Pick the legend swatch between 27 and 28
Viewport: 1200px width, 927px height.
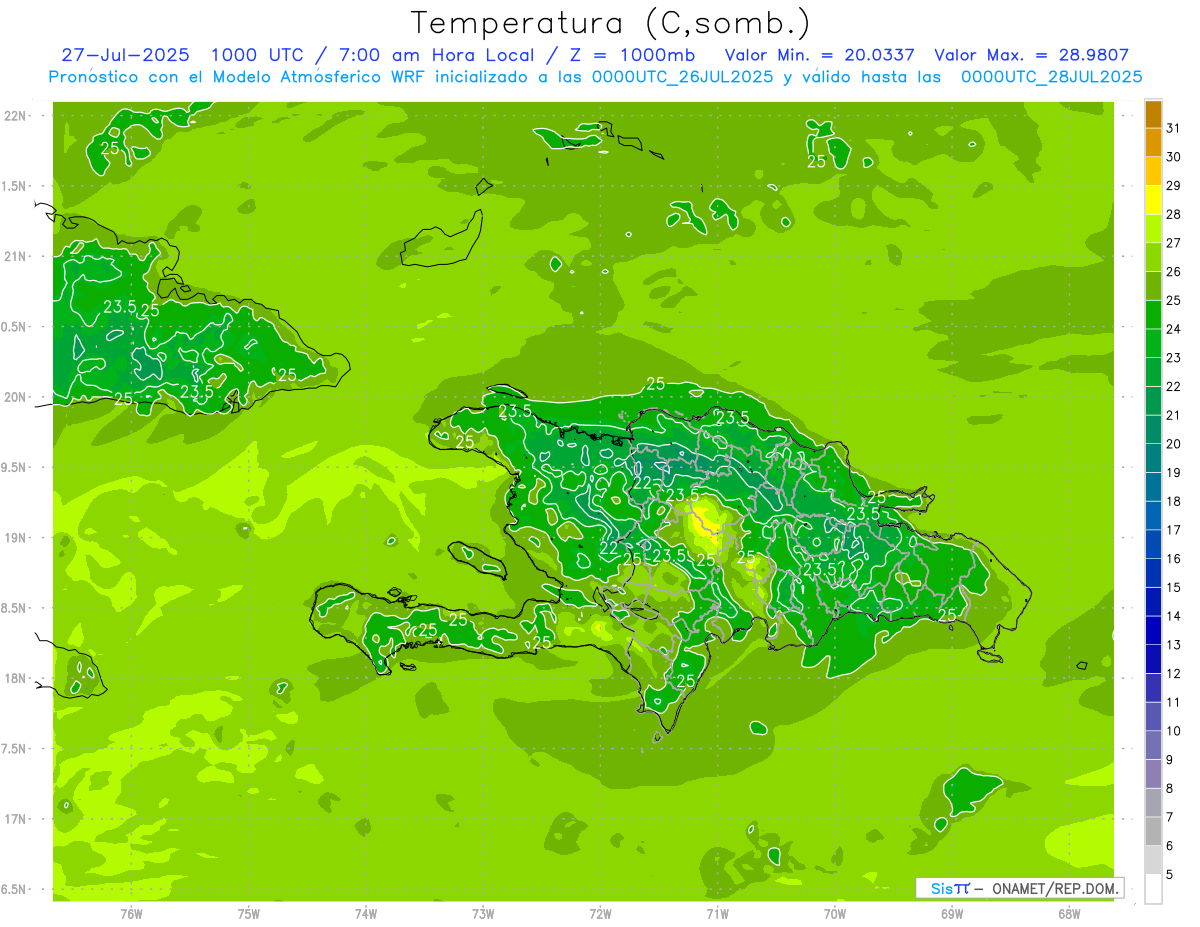(1153, 228)
